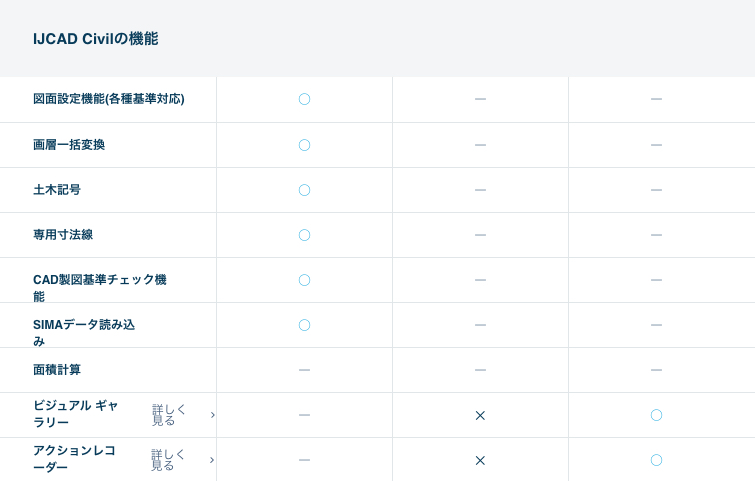Click the circle icon in 土木記号 row
This screenshot has height=481, width=755.
(304, 190)
